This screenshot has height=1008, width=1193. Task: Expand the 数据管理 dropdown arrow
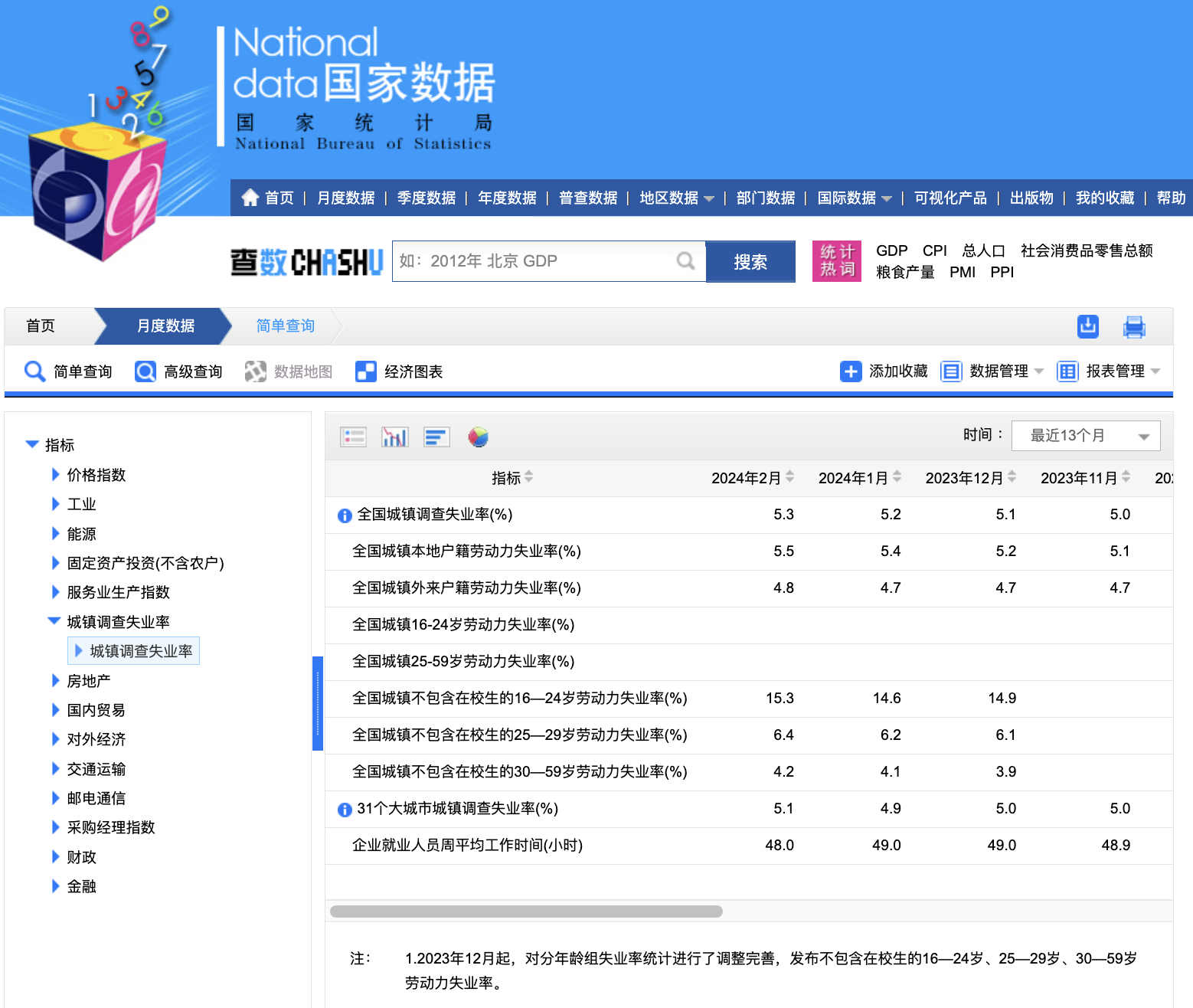(x=1039, y=372)
